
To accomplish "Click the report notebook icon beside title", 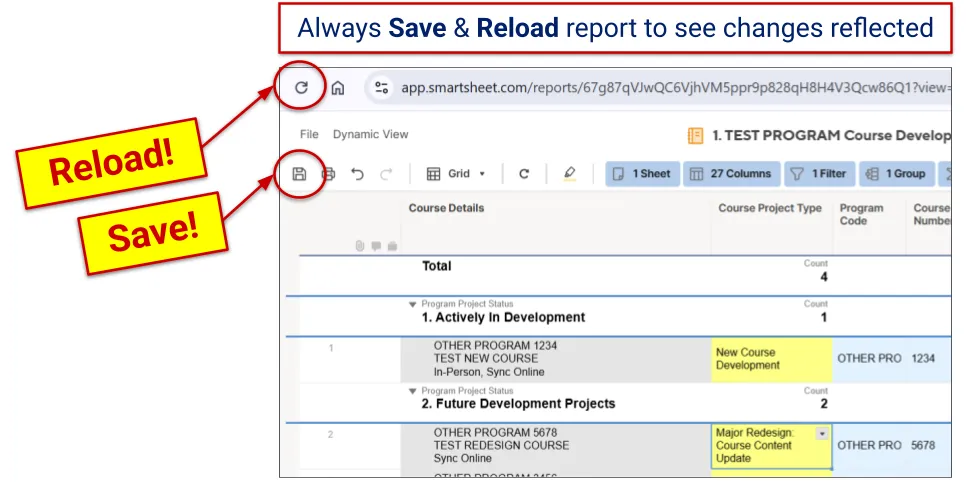I will click(x=695, y=136).
